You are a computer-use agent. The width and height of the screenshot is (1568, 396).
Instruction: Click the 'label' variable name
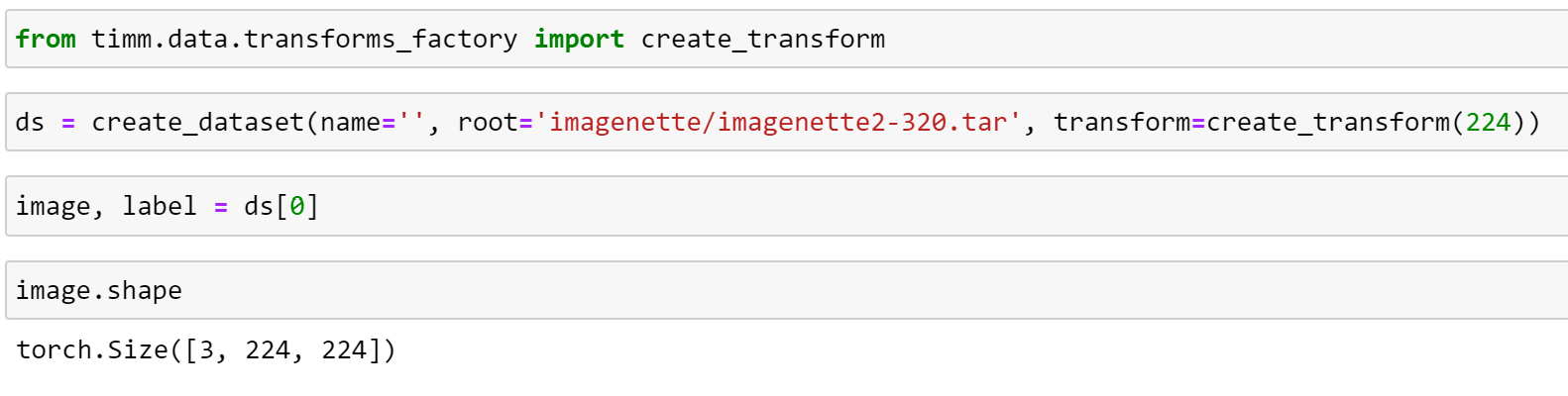point(160,207)
